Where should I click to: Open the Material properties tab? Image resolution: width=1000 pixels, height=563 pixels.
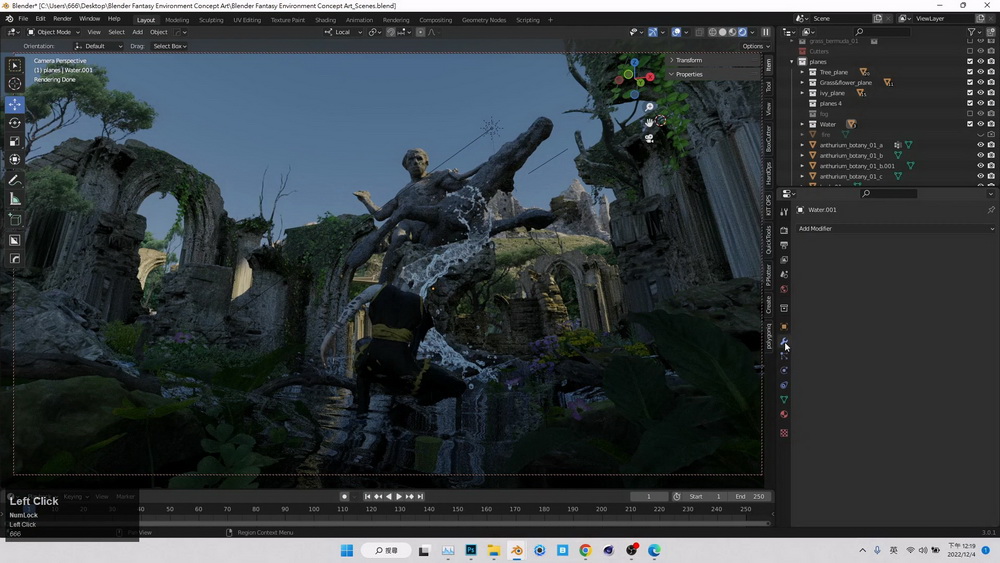pyautogui.click(x=784, y=414)
